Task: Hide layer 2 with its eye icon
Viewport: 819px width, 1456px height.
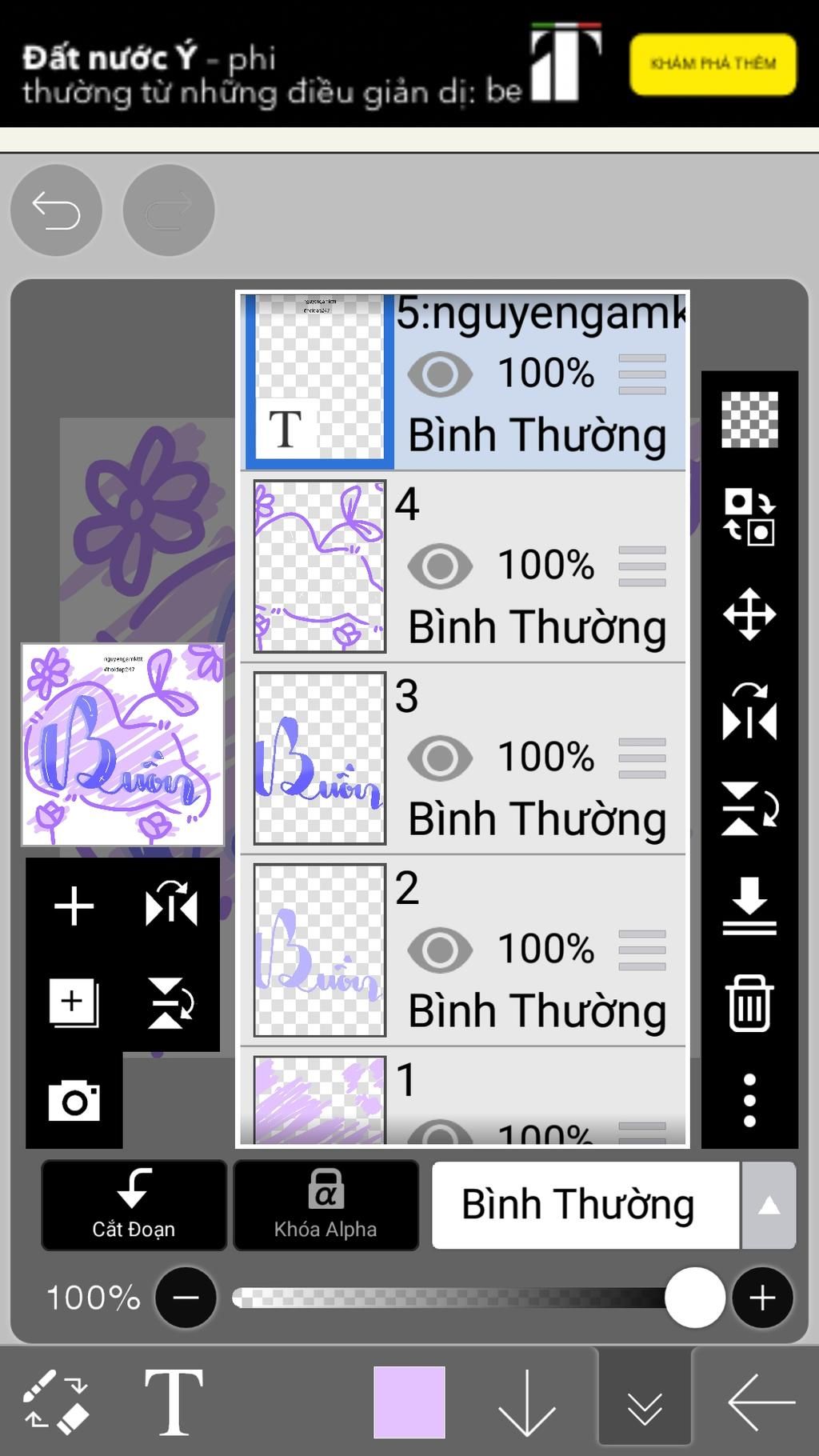Action: [x=440, y=950]
